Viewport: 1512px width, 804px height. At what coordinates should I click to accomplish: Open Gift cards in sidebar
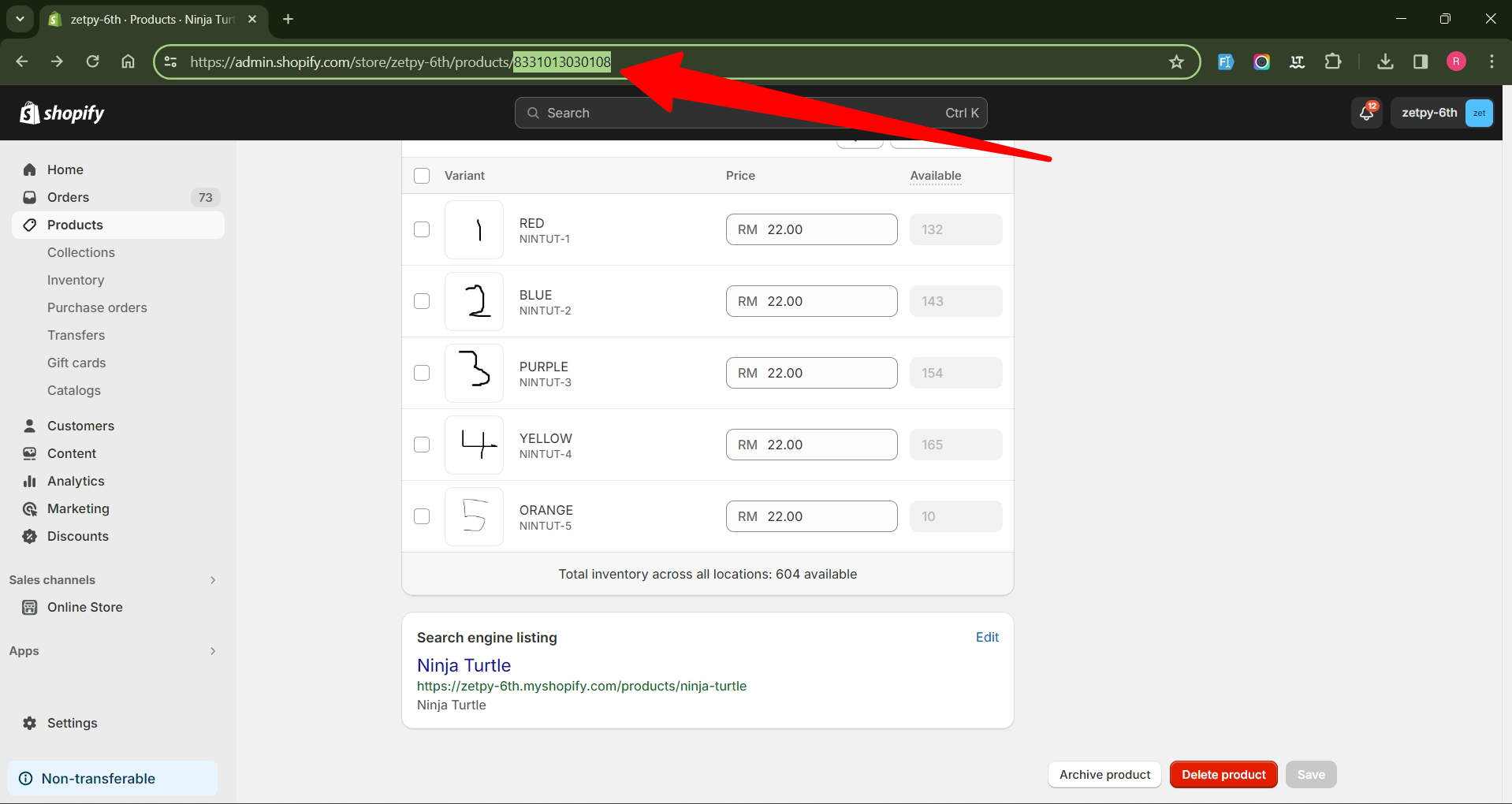coord(76,363)
